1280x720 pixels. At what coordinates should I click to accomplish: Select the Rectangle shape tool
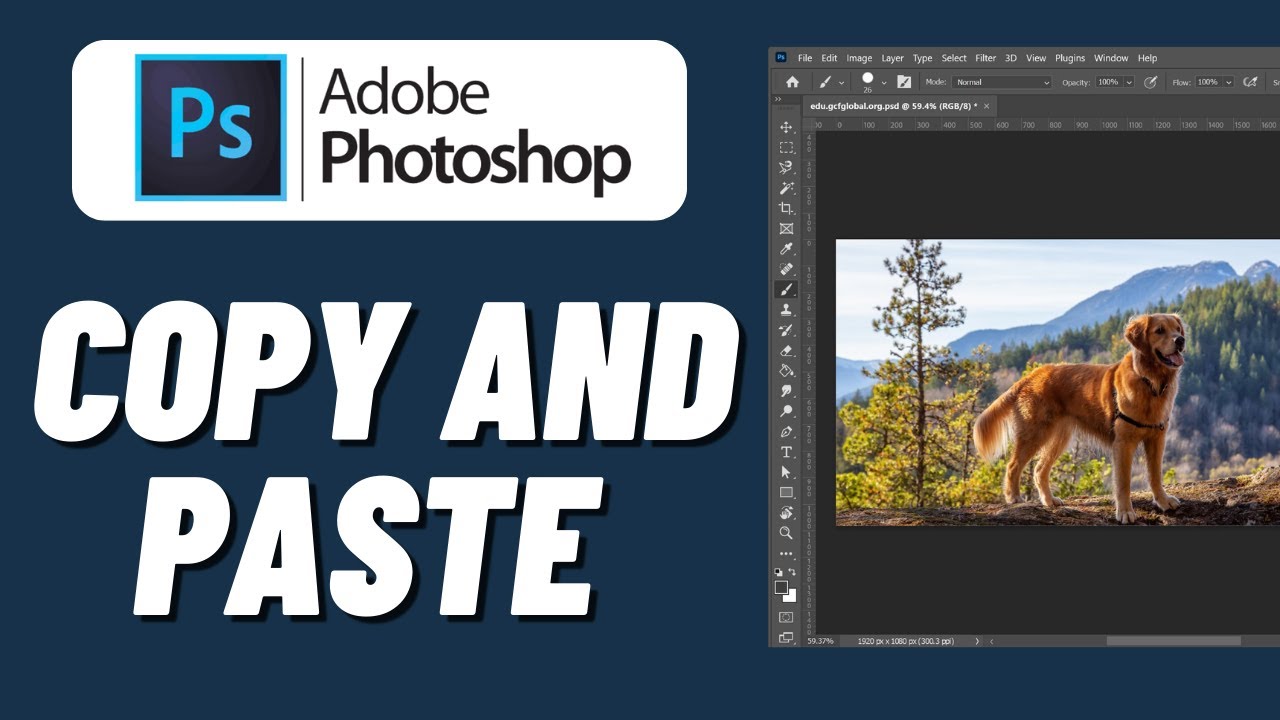[786, 492]
